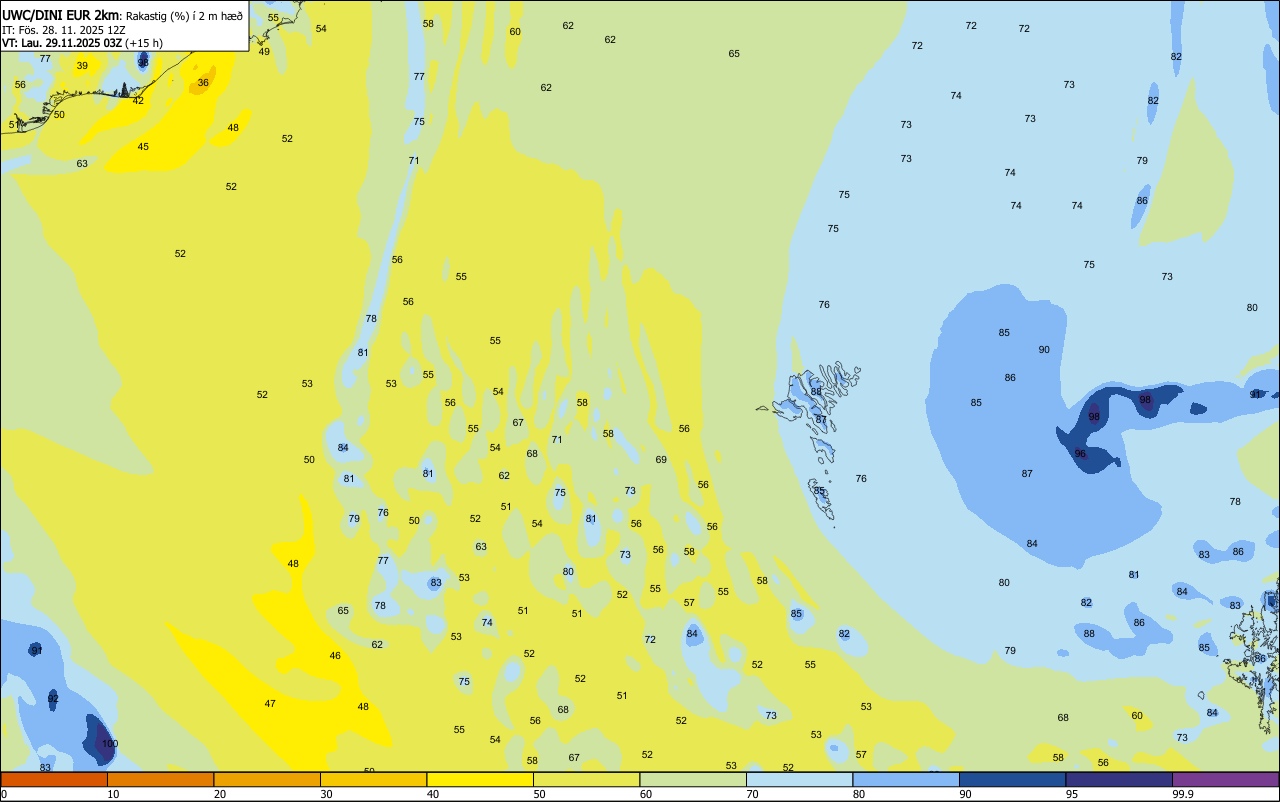Click the IT: Fös. 28. 11. 2025 12Z line
This screenshot has height=802, width=1280.
63,30
